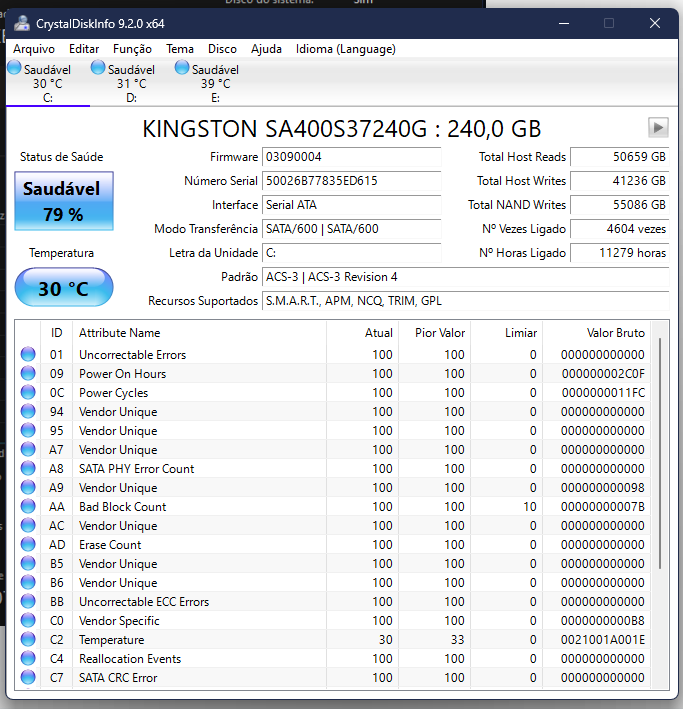Click raw value 0000000011FC of Power Cycles
Screen dimensions: 683x709
point(603,392)
